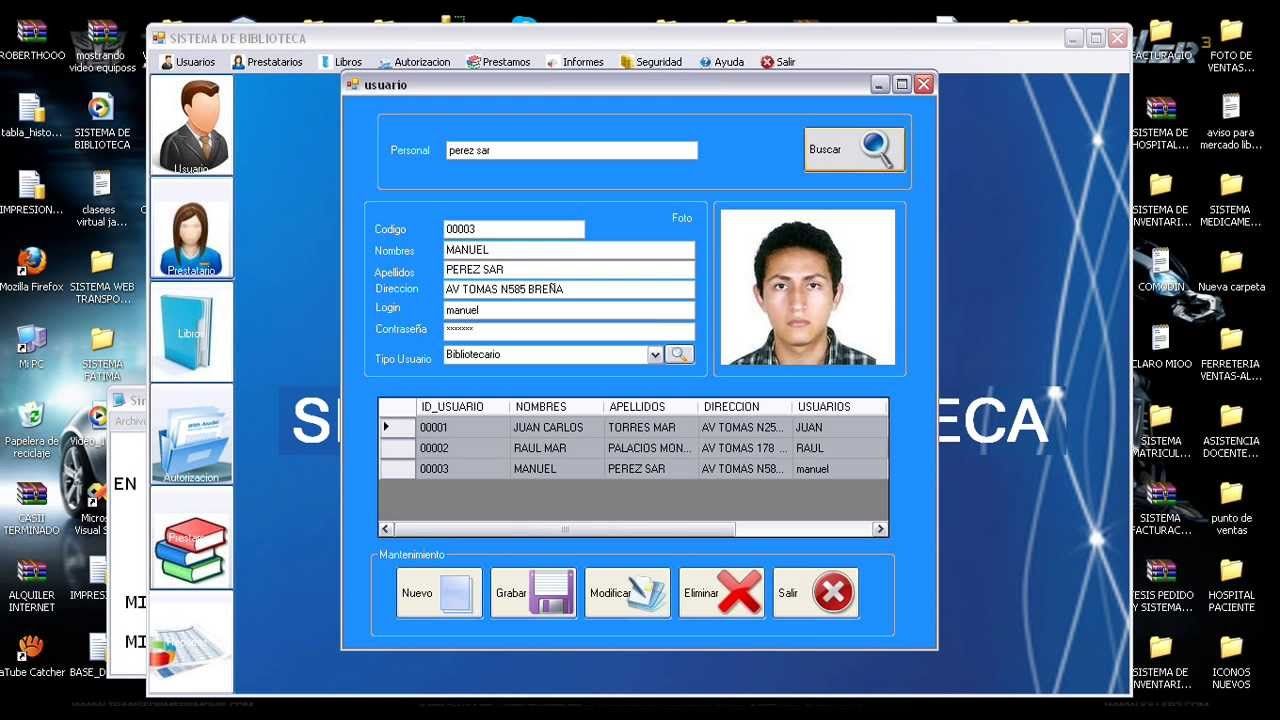Open the Autorizacion folder sidebar icon
Viewport: 1280px width, 720px height.
coord(191,435)
